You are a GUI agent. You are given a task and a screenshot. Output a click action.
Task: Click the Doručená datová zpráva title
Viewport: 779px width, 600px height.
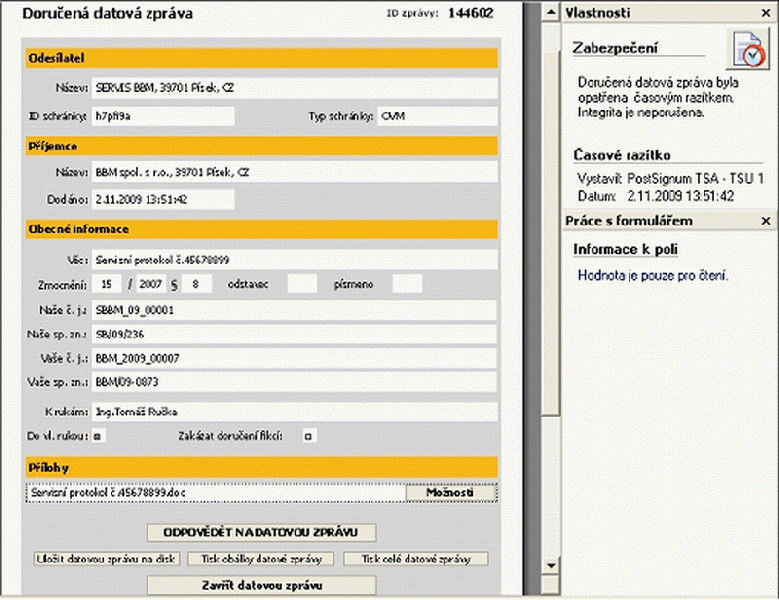point(107,13)
